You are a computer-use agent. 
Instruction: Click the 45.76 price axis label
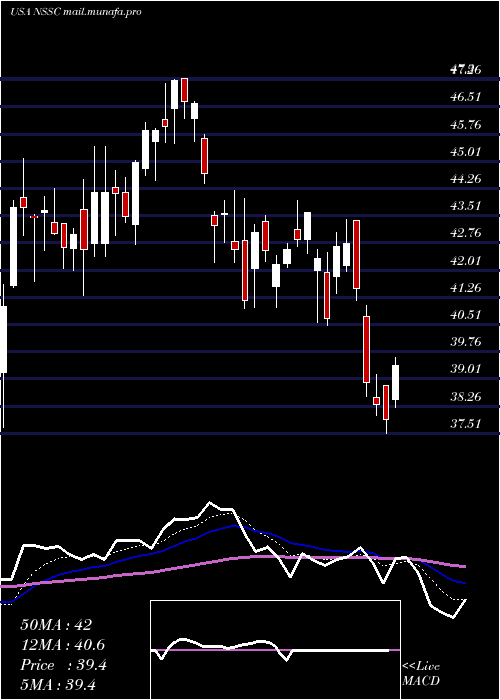point(466,124)
